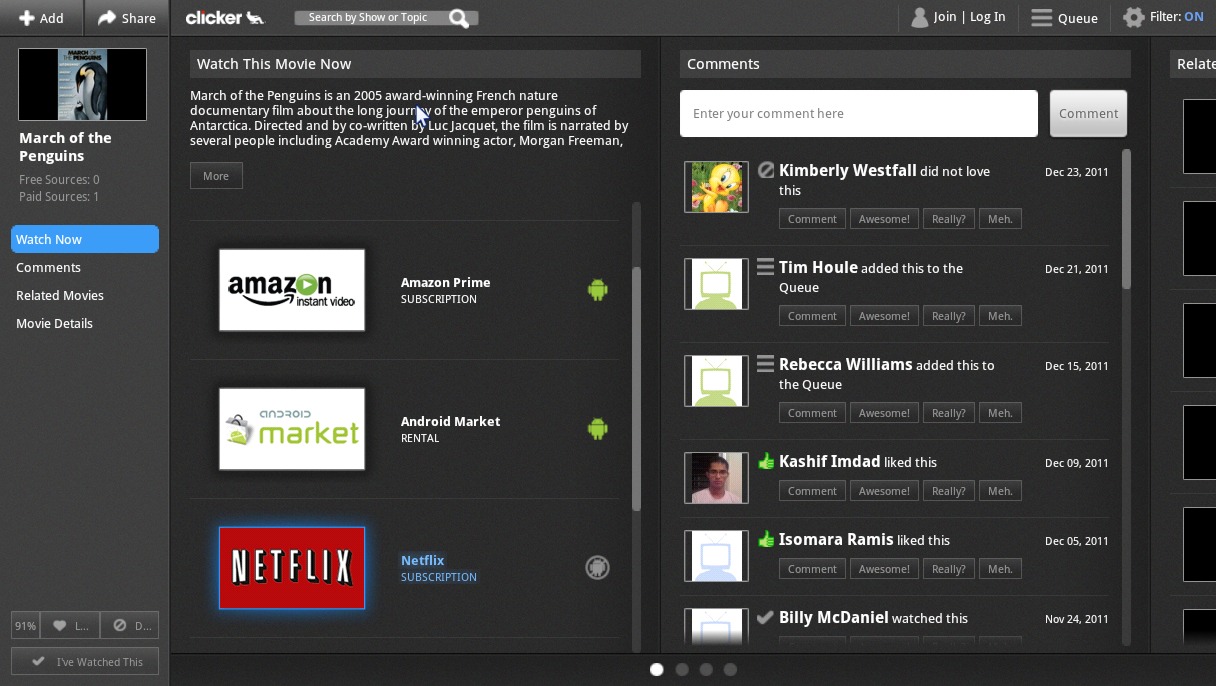
Task: Click Awesome! under Isomara Ramis's activity
Action: coord(885,569)
